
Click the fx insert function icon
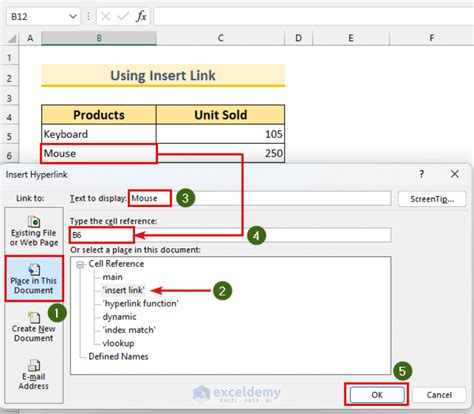[x=141, y=16]
